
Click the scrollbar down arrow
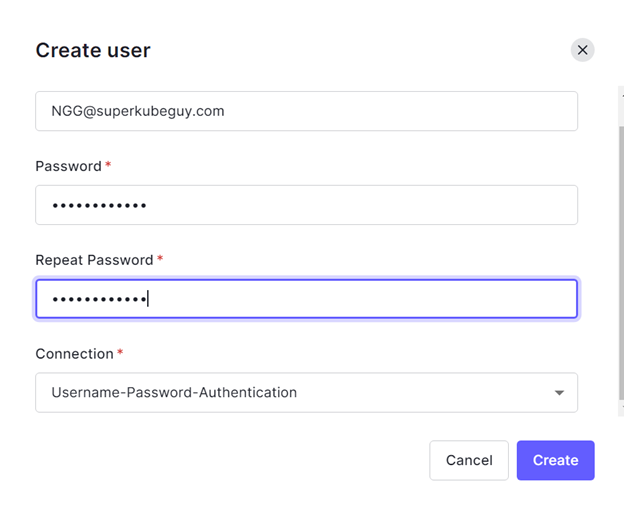coord(622,408)
